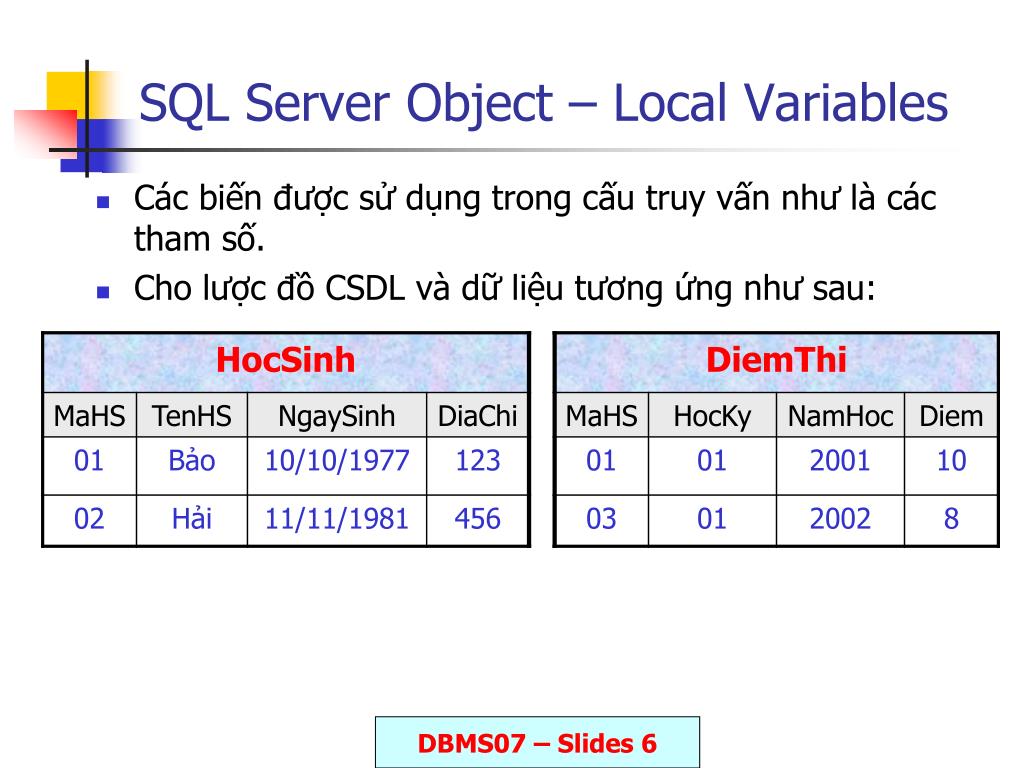Click the year cell '2002'
1024x768 pixels.
pyautogui.click(x=840, y=520)
